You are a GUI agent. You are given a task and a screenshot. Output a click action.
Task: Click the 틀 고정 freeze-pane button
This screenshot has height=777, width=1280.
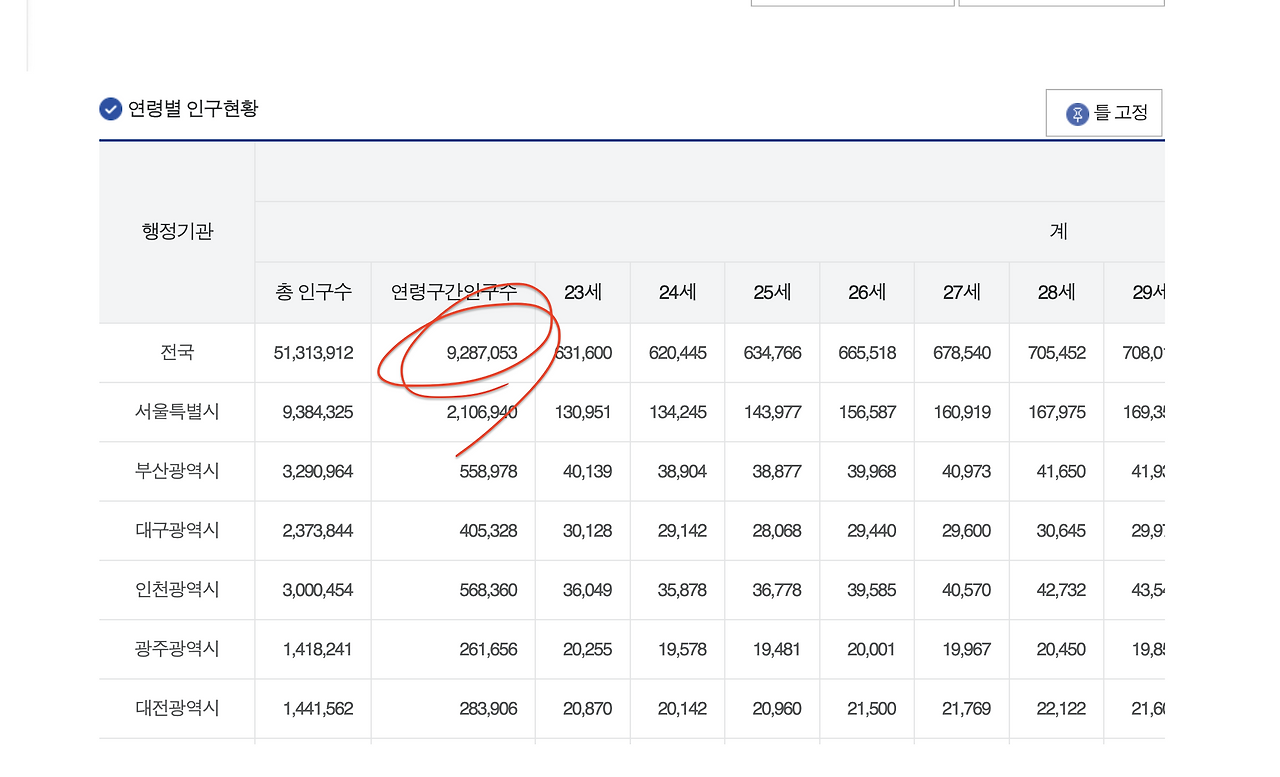[x=1104, y=113]
